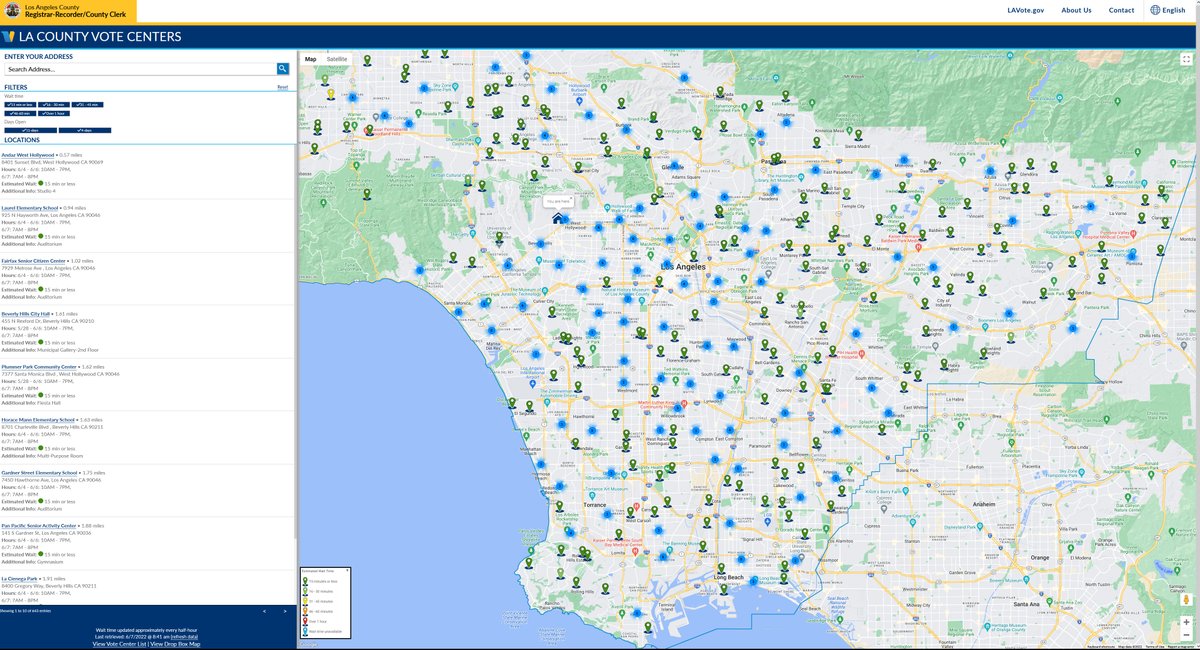Open the Fairfax Senior Citizen Center location

click(x=34, y=261)
